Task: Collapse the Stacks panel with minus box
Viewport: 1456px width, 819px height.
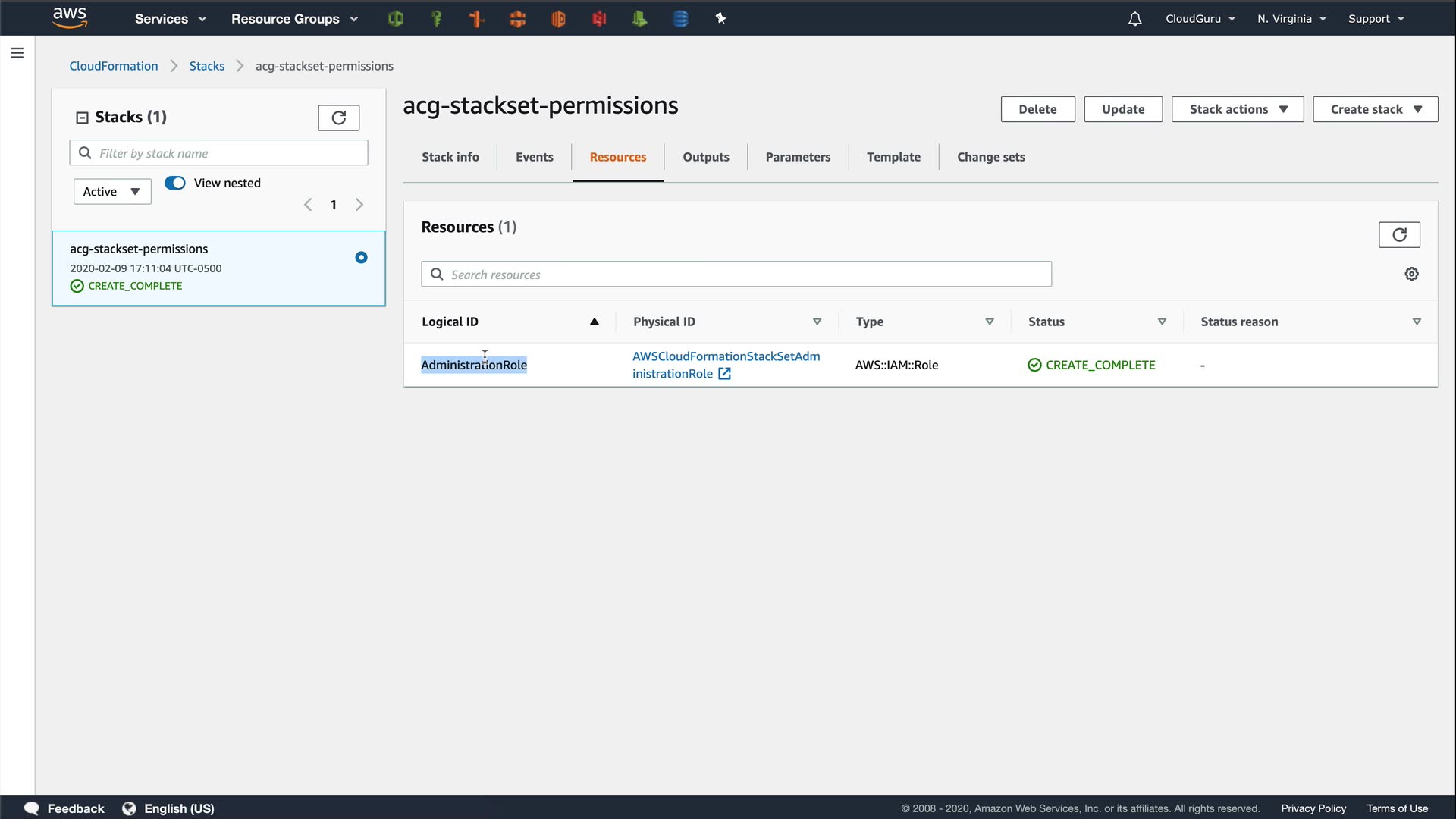Action: point(82,118)
